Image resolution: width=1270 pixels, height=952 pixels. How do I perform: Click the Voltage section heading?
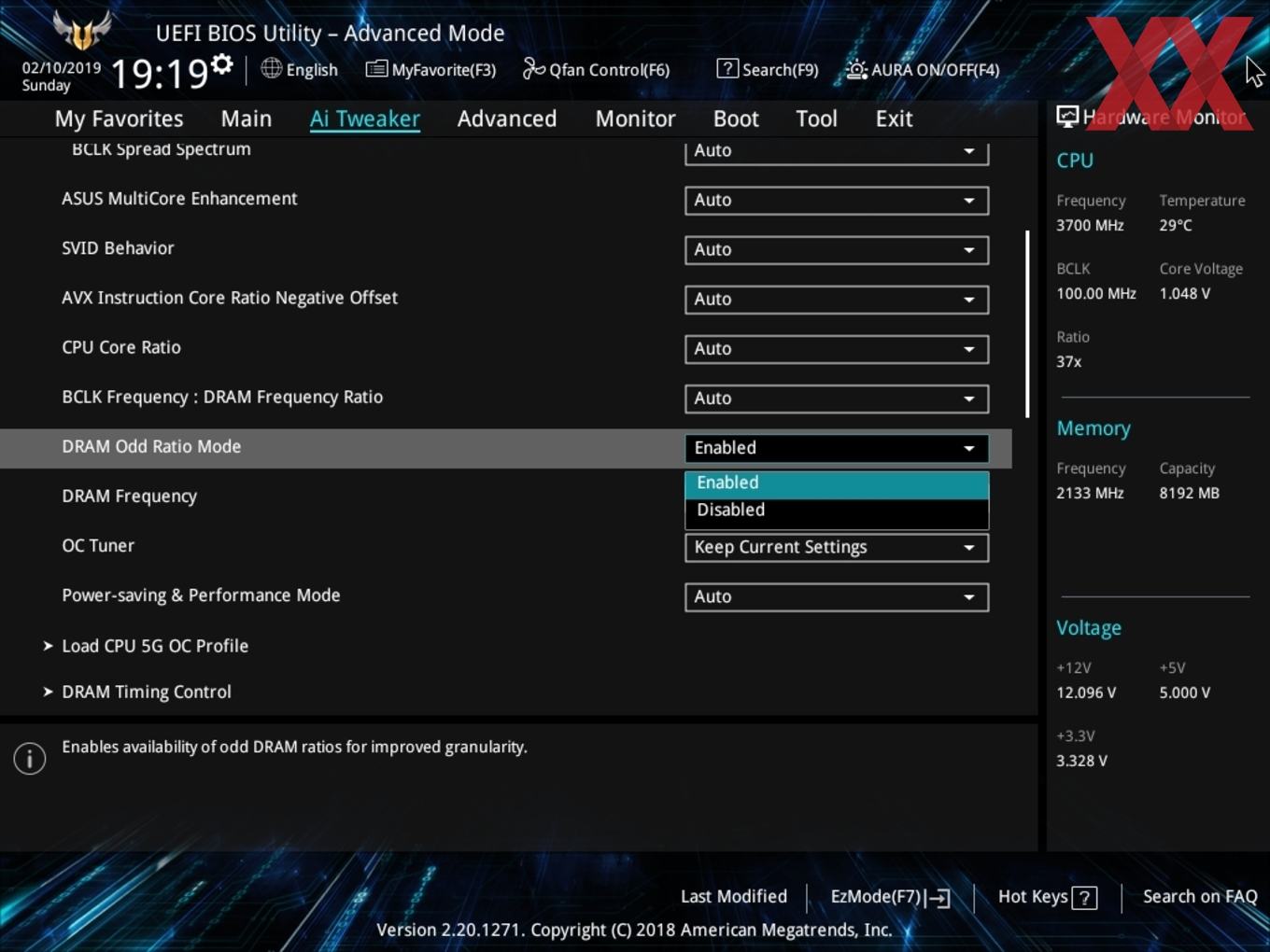pos(1089,628)
